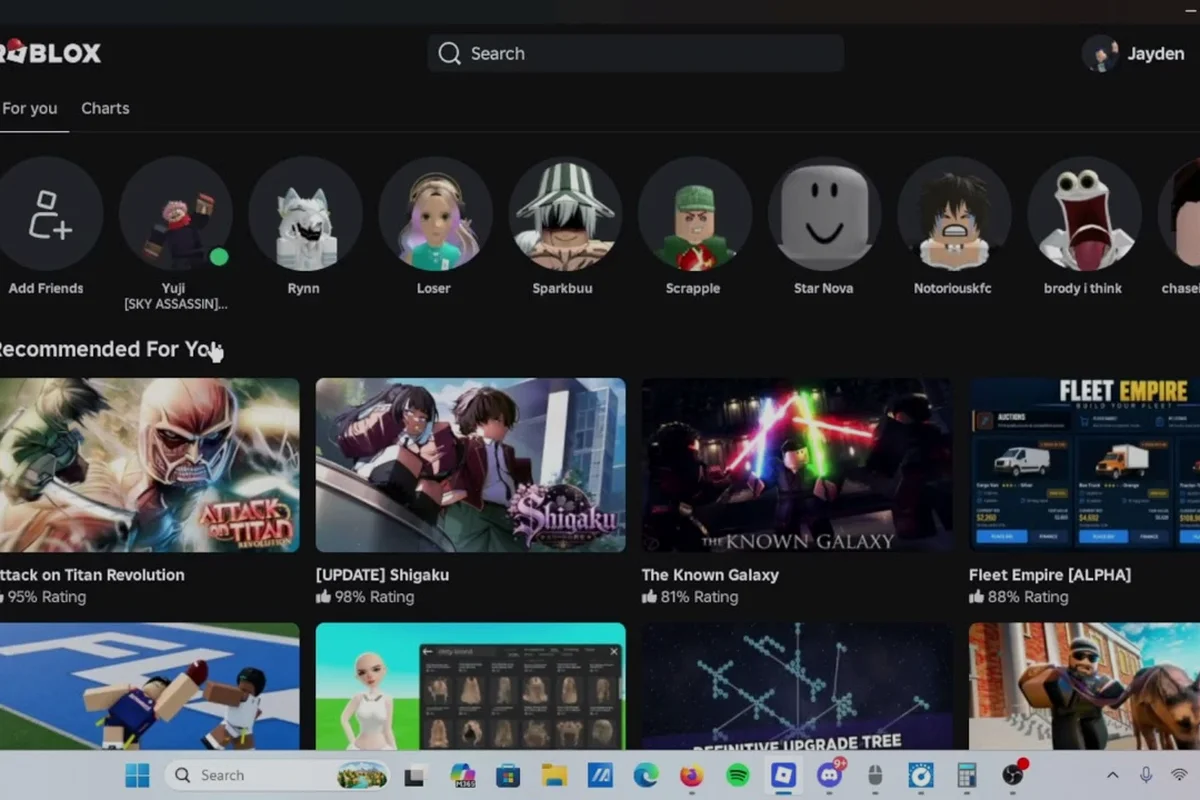Click "Fleet Empire [ALPHA]" game title
The height and width of the screenshot is (800, 1200).
point(1050,575)
